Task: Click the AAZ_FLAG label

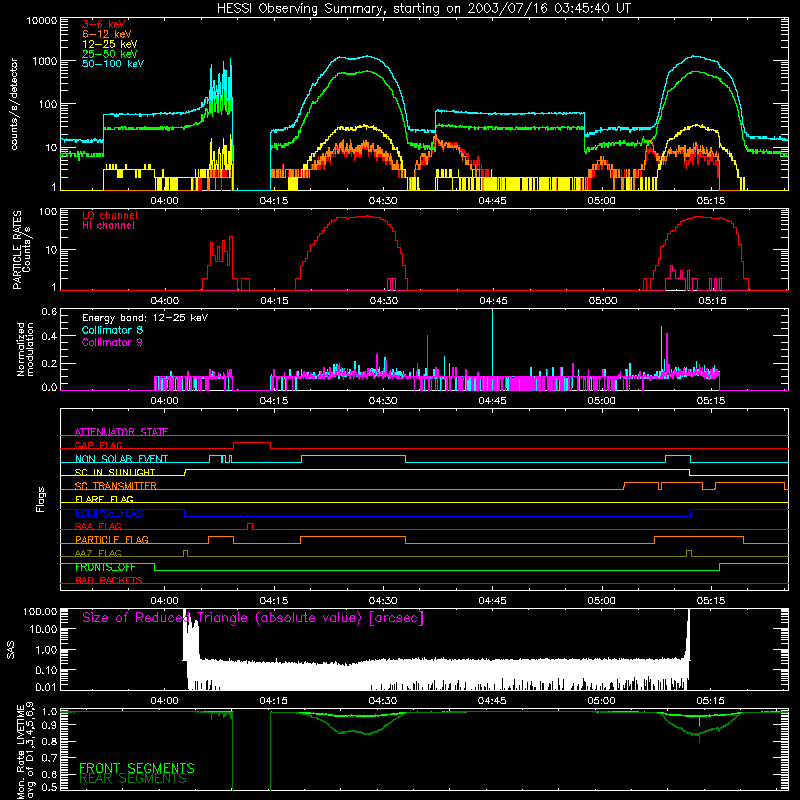Action: coord(98,553)
